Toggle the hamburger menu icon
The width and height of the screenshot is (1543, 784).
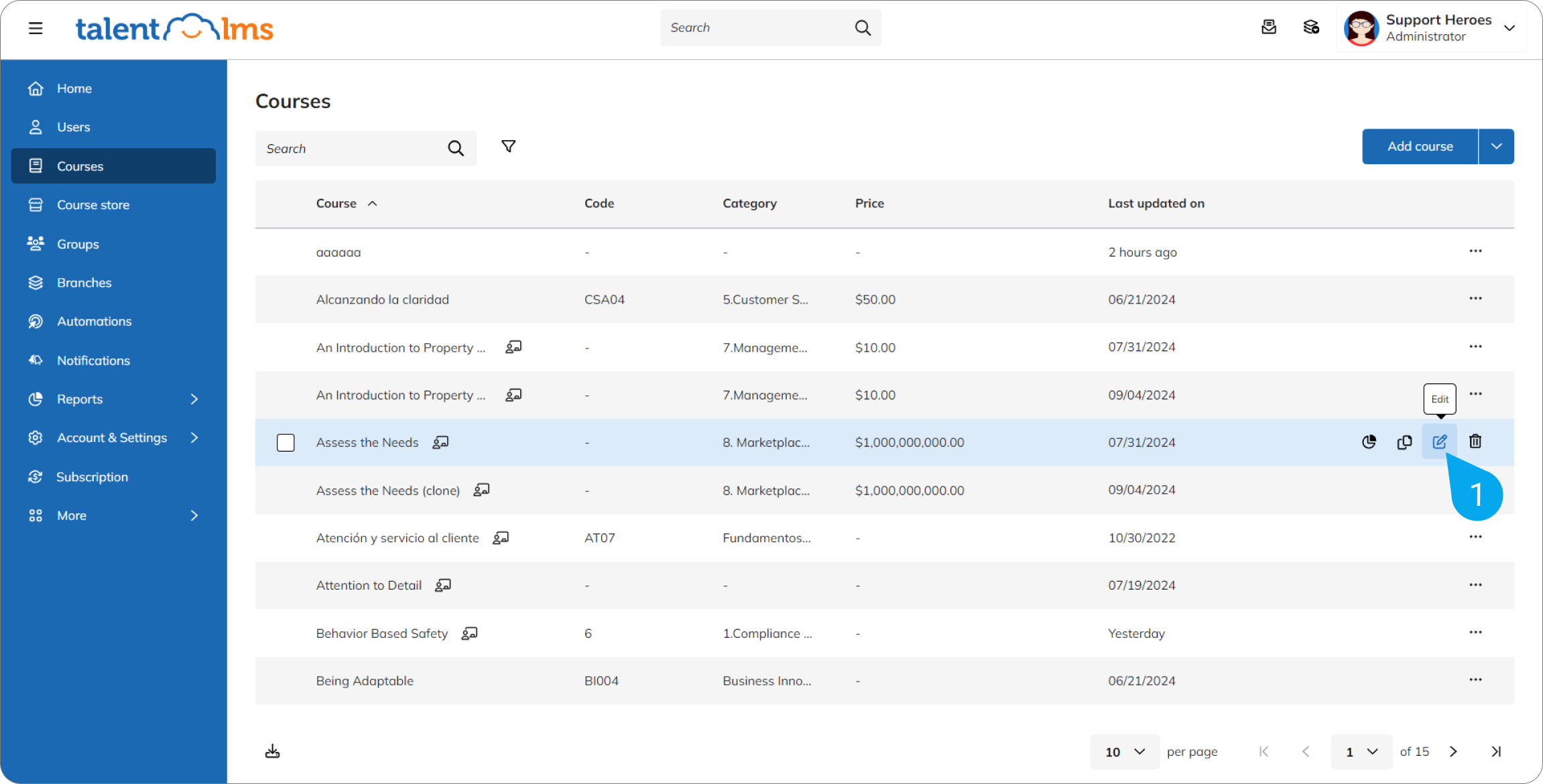36,28
